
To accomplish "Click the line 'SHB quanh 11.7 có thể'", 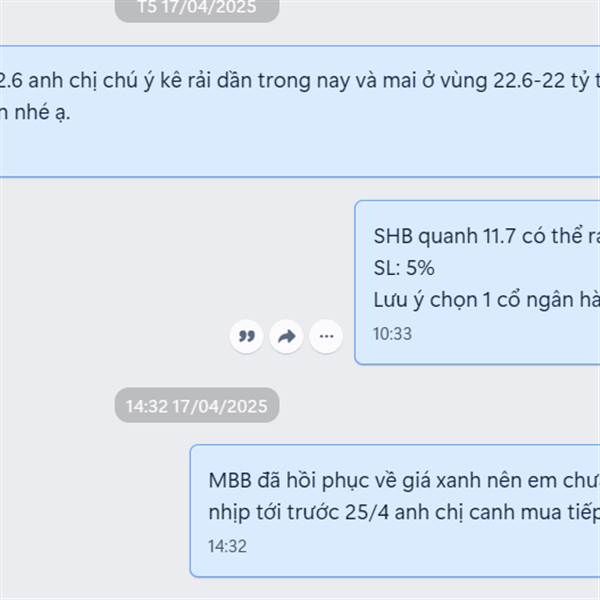I will (x=486, y=236).
